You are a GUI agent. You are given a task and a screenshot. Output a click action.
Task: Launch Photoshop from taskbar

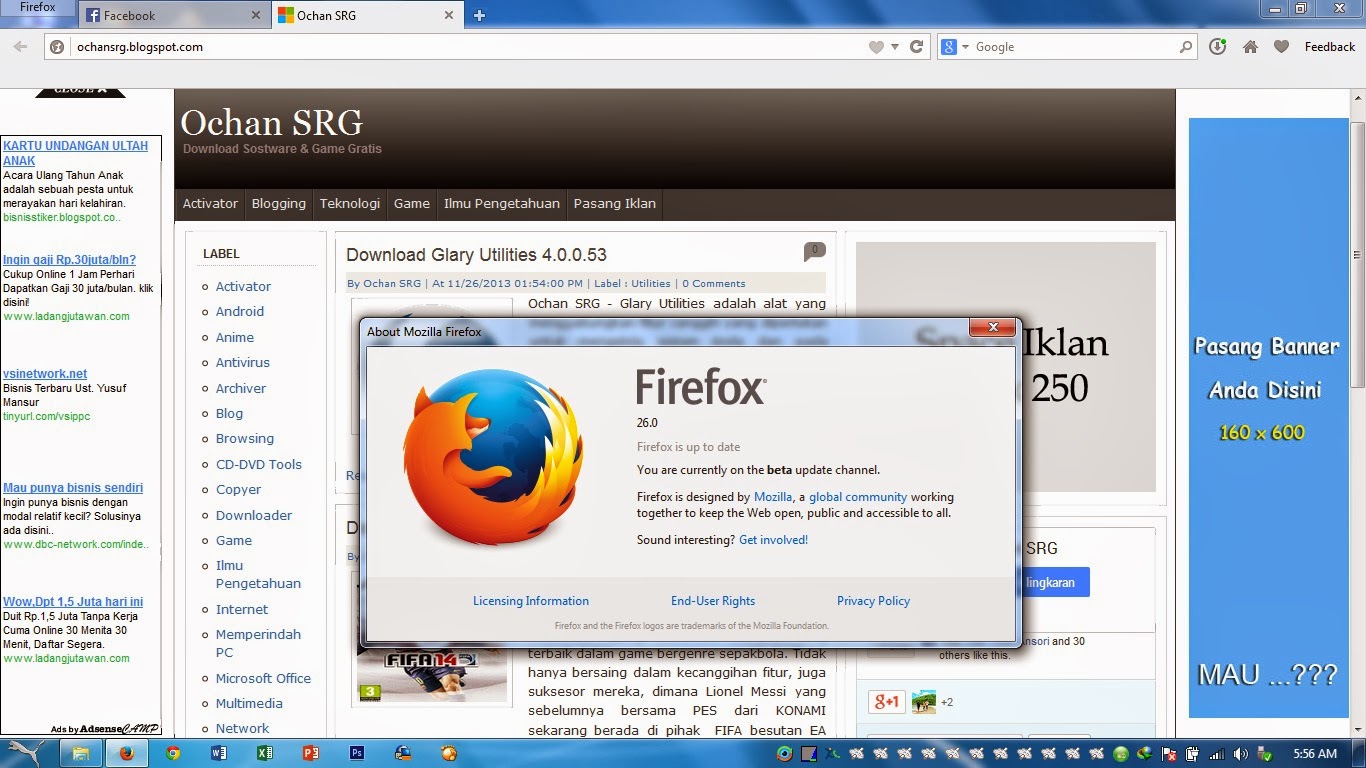[357, 753]
